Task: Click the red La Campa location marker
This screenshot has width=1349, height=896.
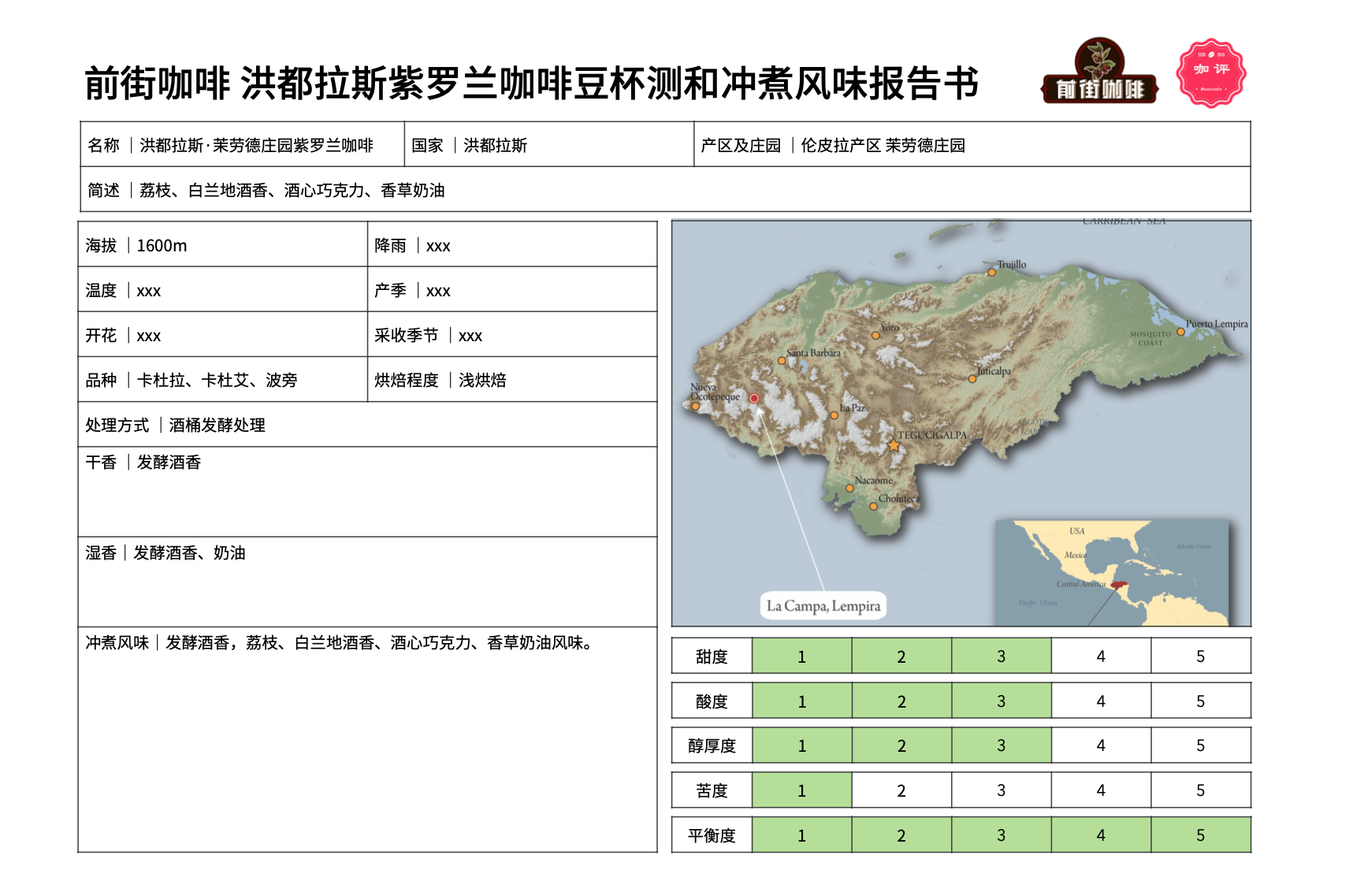Action: (x=754, y=399)
